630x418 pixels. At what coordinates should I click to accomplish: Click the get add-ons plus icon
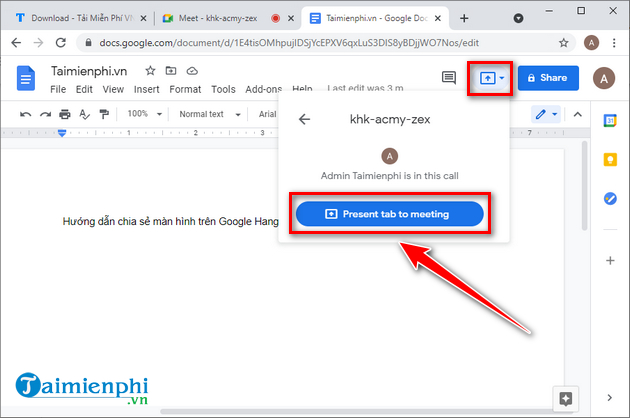click(610, 261)
